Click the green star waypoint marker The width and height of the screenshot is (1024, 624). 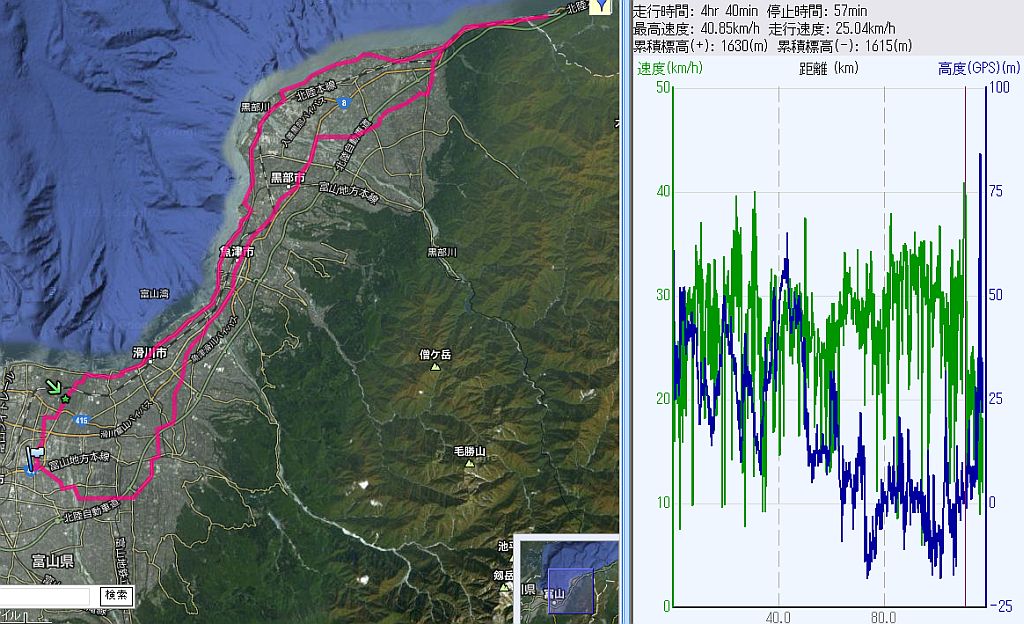point(66,399)
